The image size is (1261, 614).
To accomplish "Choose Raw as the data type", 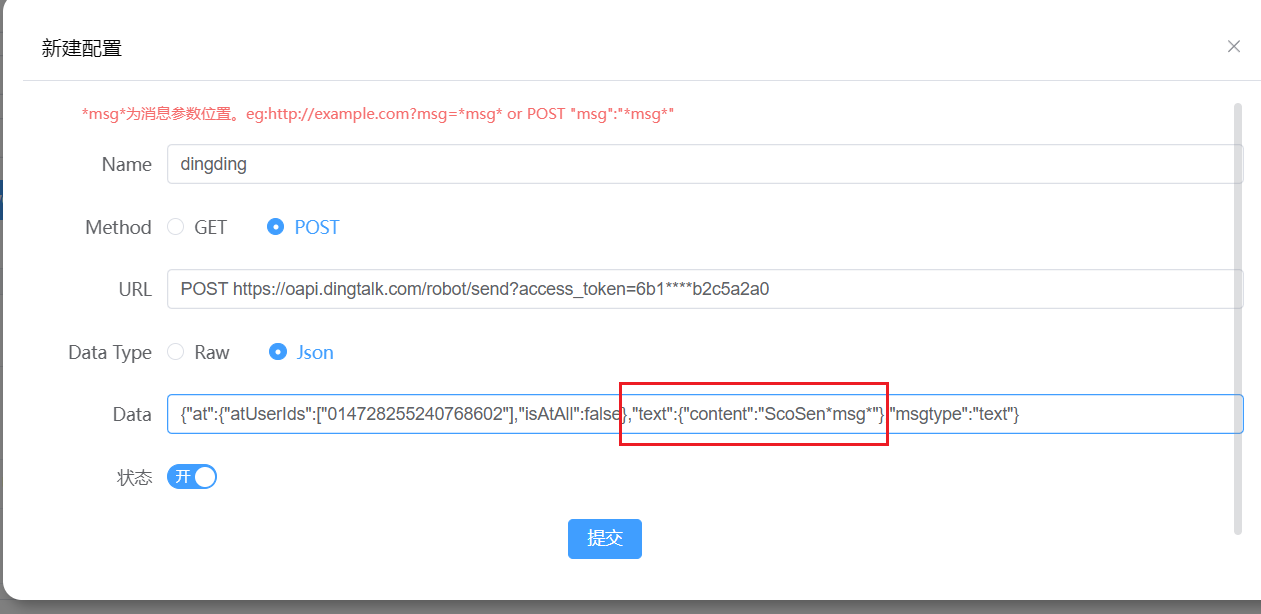I will point(176,352).
